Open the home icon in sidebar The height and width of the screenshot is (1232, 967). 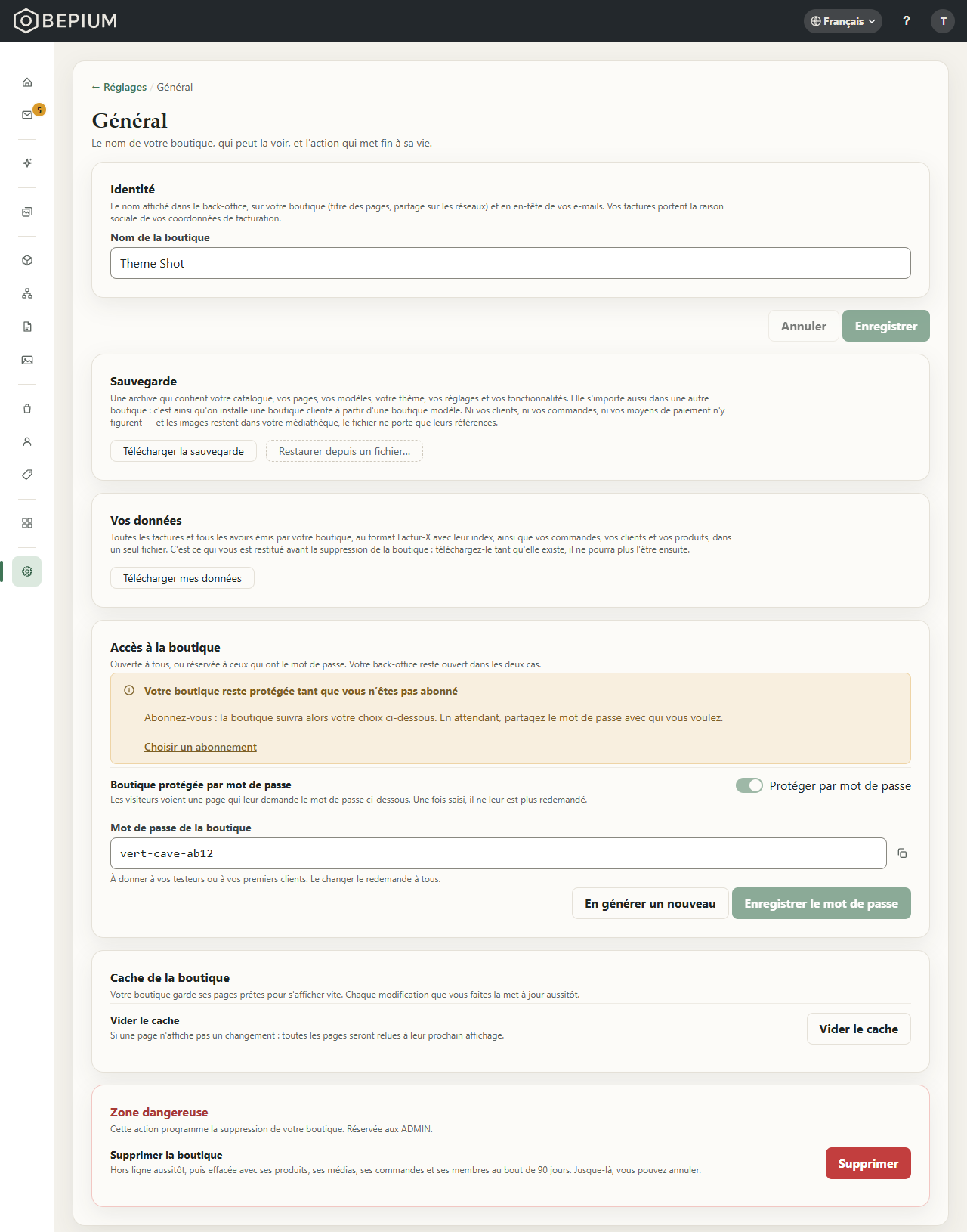click(27, 82)
